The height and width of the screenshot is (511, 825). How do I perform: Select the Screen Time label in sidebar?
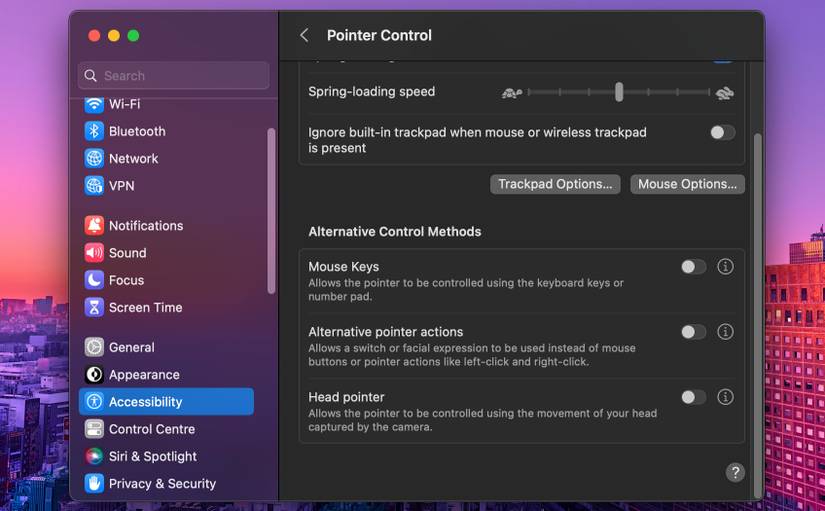tap(145, 307)
